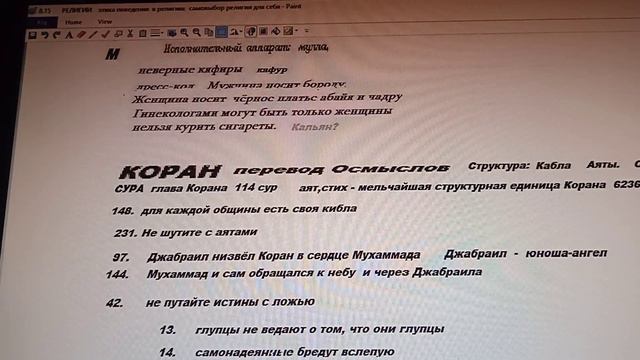The width and height of the screenshot is (640, 360).
Task: Click the line 'для каждой общины есть своя кибла'
Action: tap(249, 209)
